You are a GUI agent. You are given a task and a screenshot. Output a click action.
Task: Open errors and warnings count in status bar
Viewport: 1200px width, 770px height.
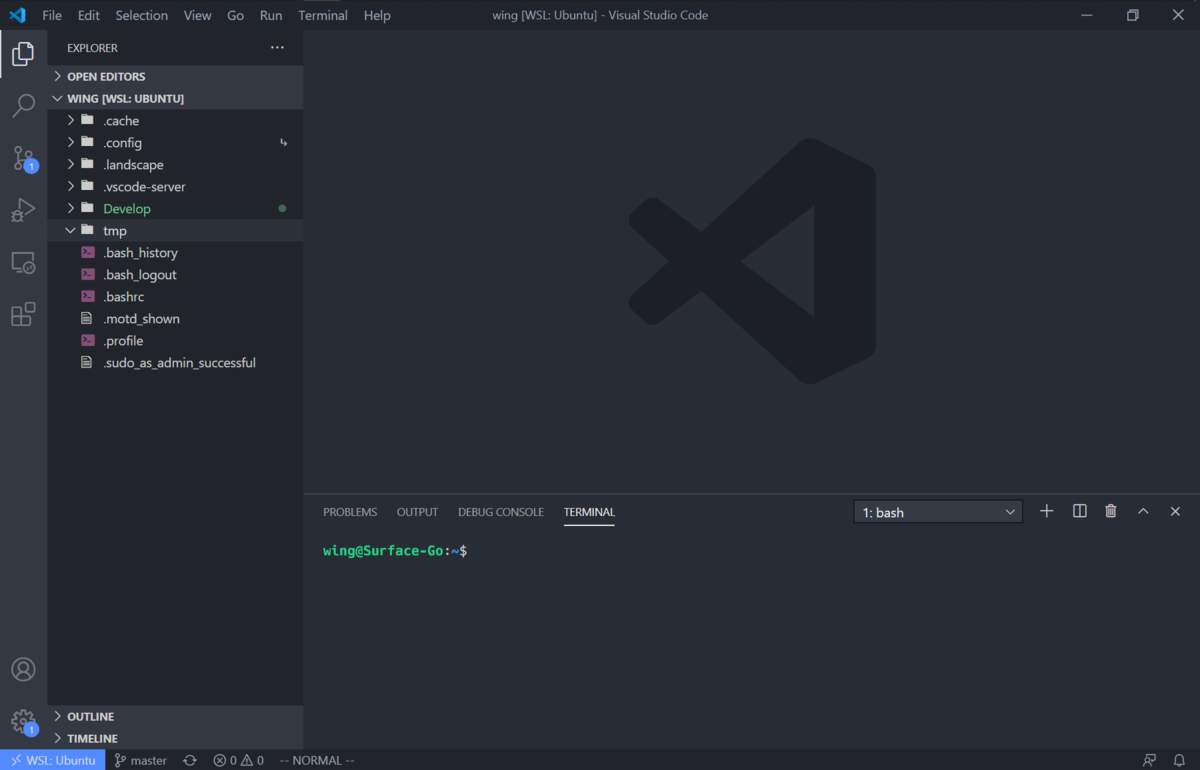point(238,760)
